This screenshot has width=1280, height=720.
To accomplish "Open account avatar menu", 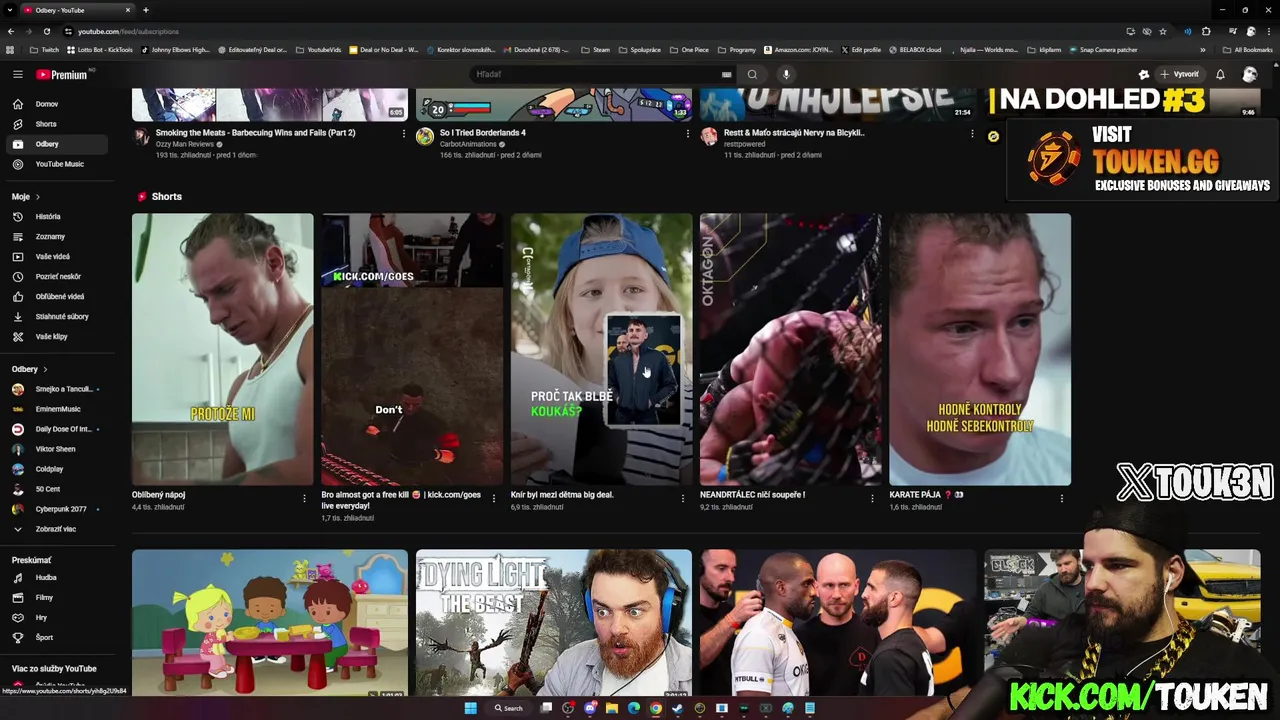I will [1250, 74].
